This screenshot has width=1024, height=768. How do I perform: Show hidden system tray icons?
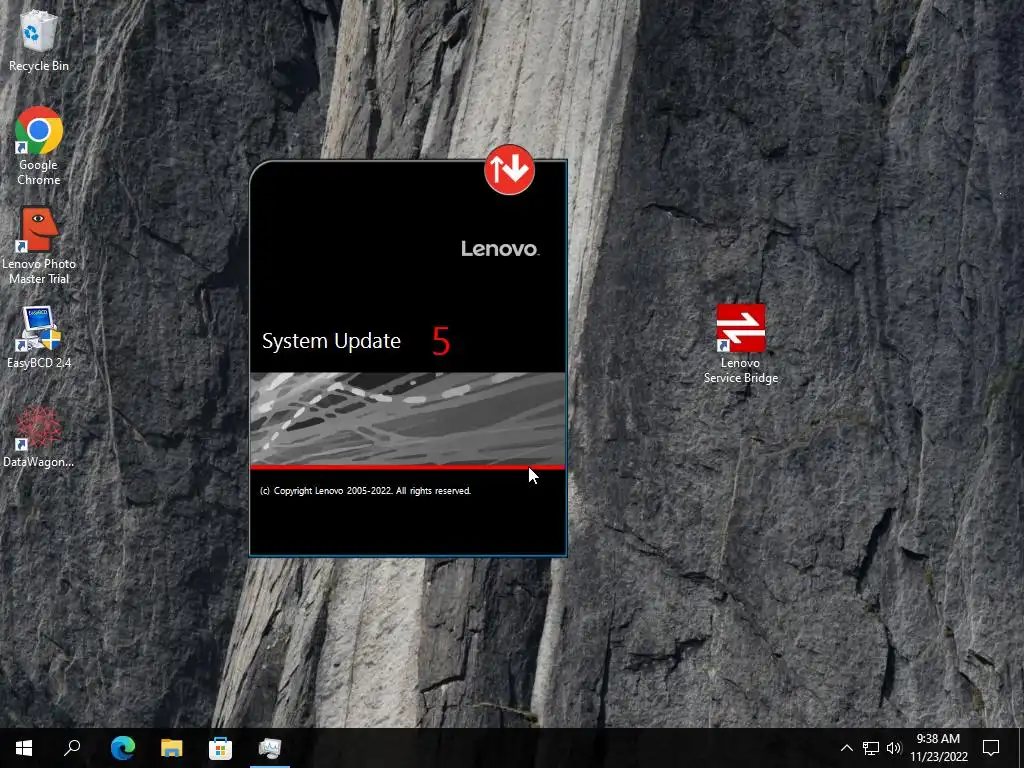click(846, 748)
